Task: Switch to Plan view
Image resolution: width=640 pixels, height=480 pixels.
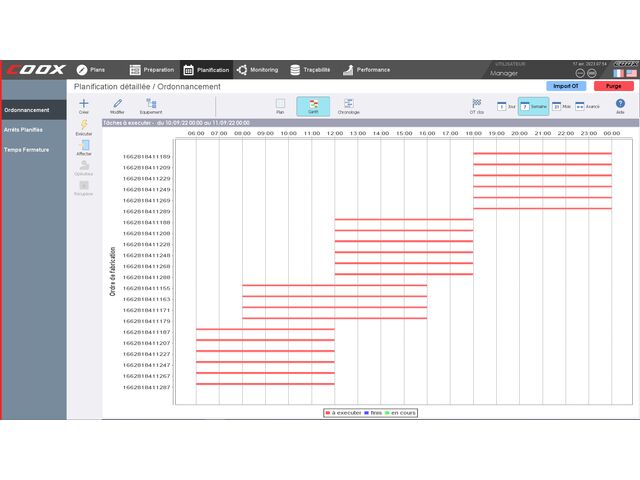Action: [280, 104]
